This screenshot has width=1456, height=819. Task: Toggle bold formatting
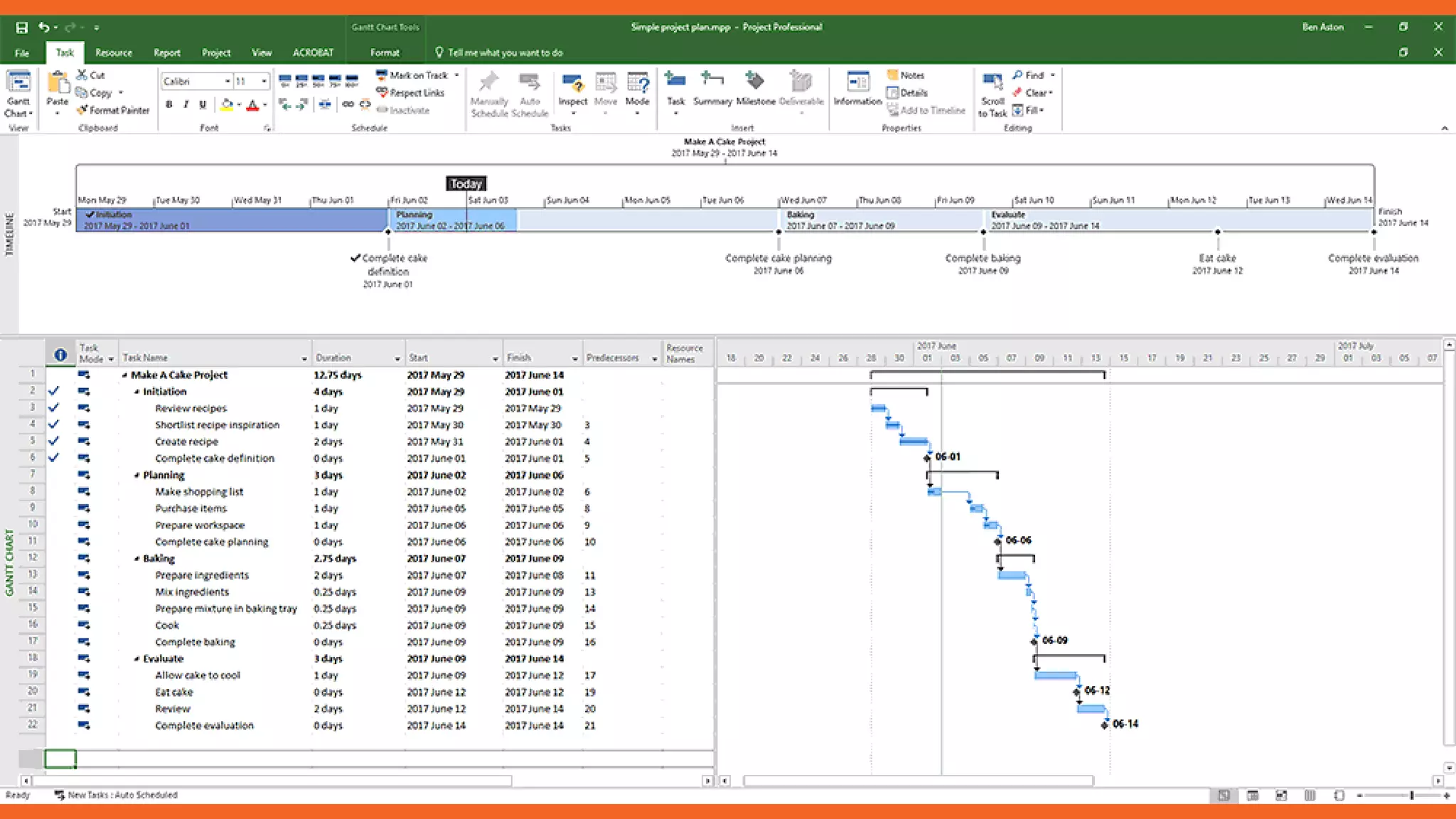[x=168, y=105]
